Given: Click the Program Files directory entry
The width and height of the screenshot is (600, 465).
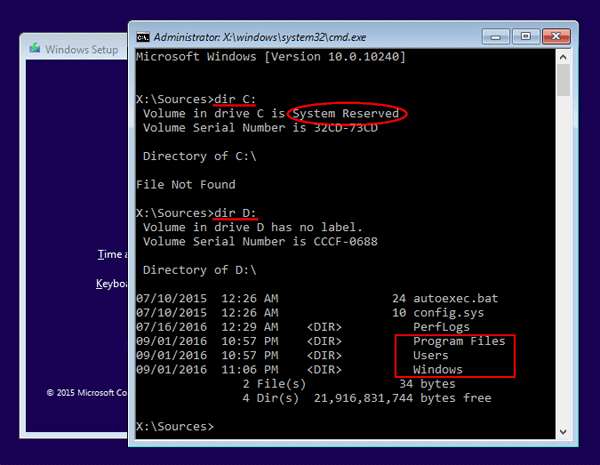Looking at the screenshot, I should [458, 341].
